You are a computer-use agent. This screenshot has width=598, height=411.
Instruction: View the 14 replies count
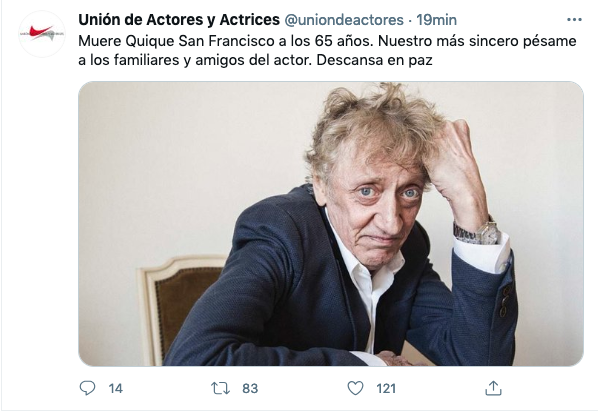(x=116, y=389)
